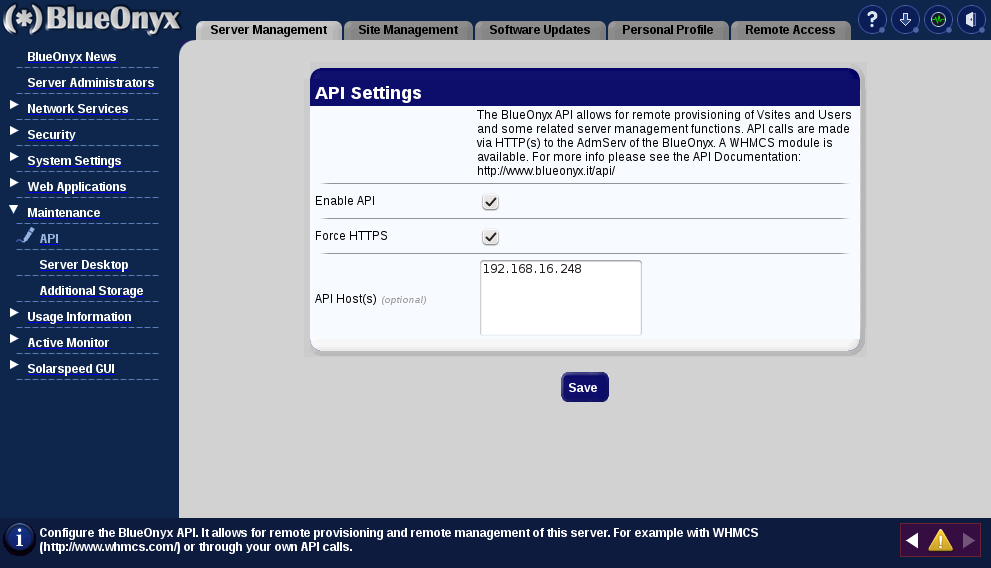Log out using the door icon

click(970, 19)
